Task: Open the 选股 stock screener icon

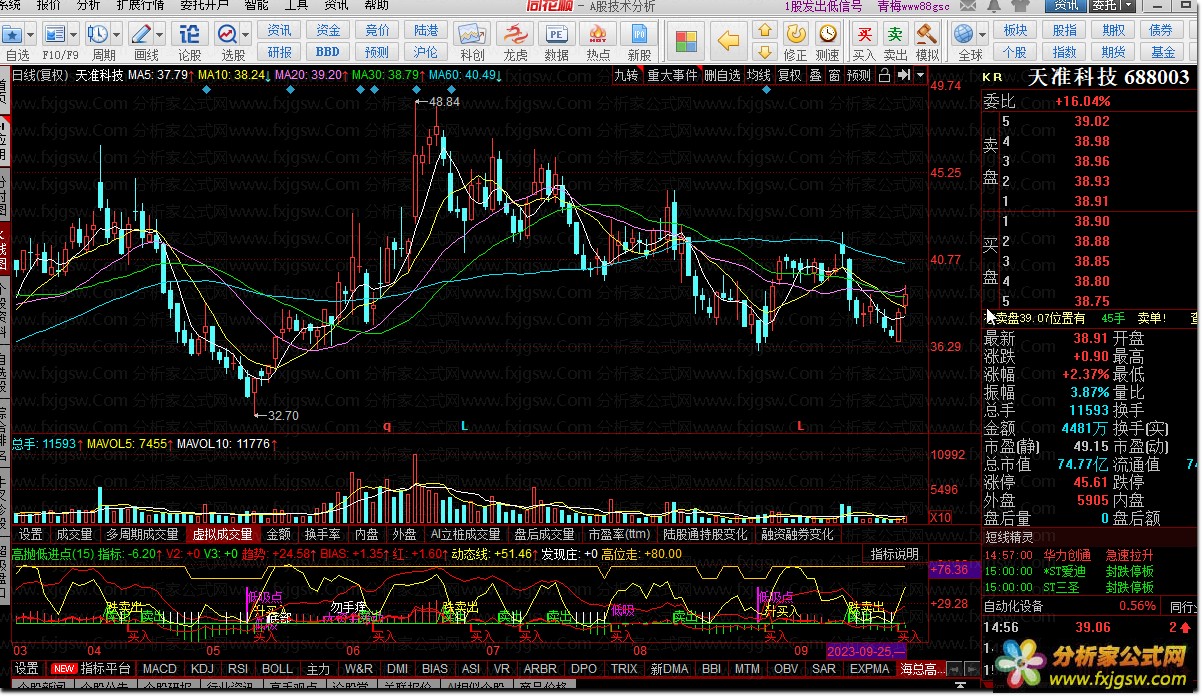Action: (x=228, y=35)
